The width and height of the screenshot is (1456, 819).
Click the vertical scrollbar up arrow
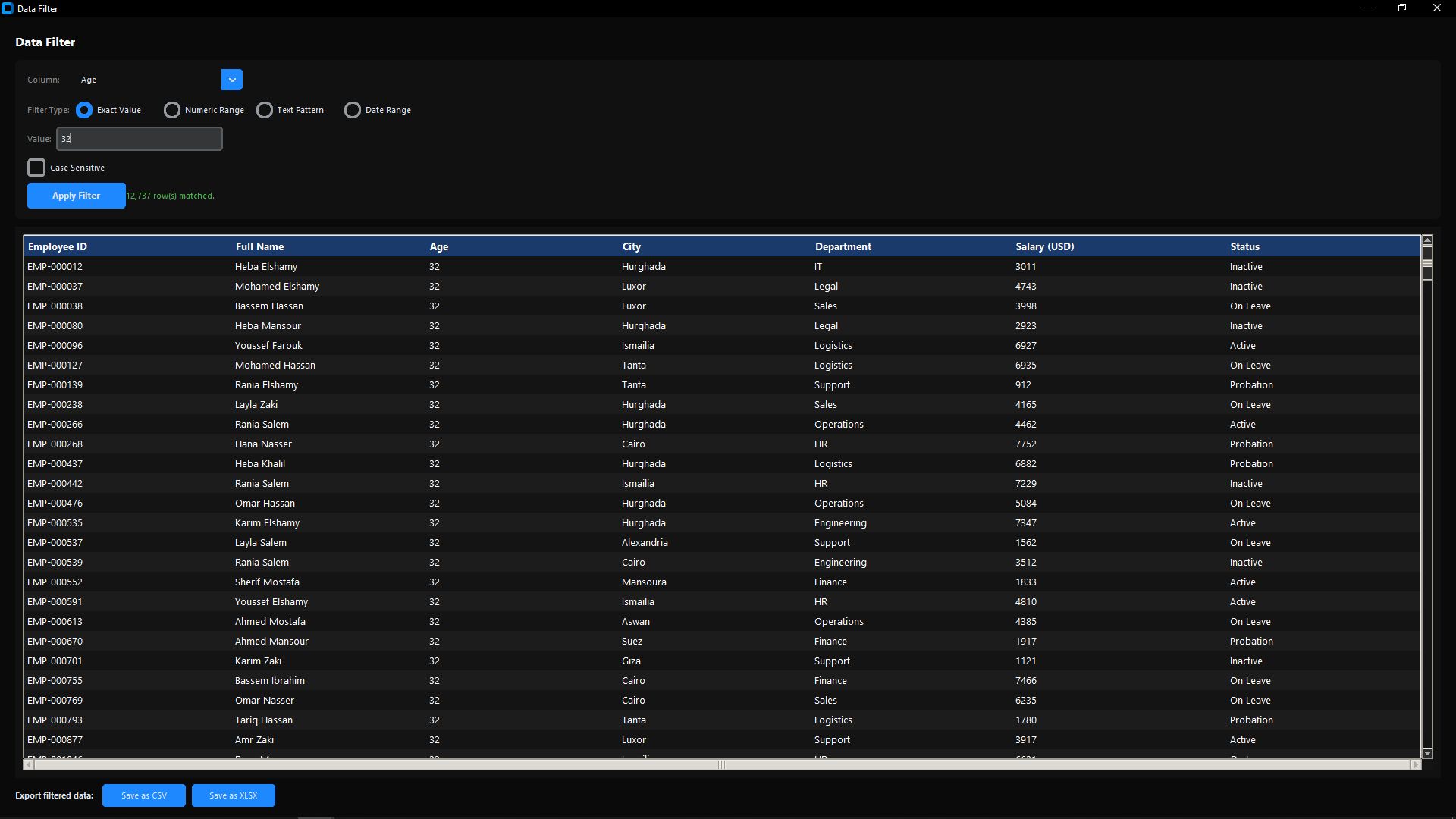coord(1427,240)
